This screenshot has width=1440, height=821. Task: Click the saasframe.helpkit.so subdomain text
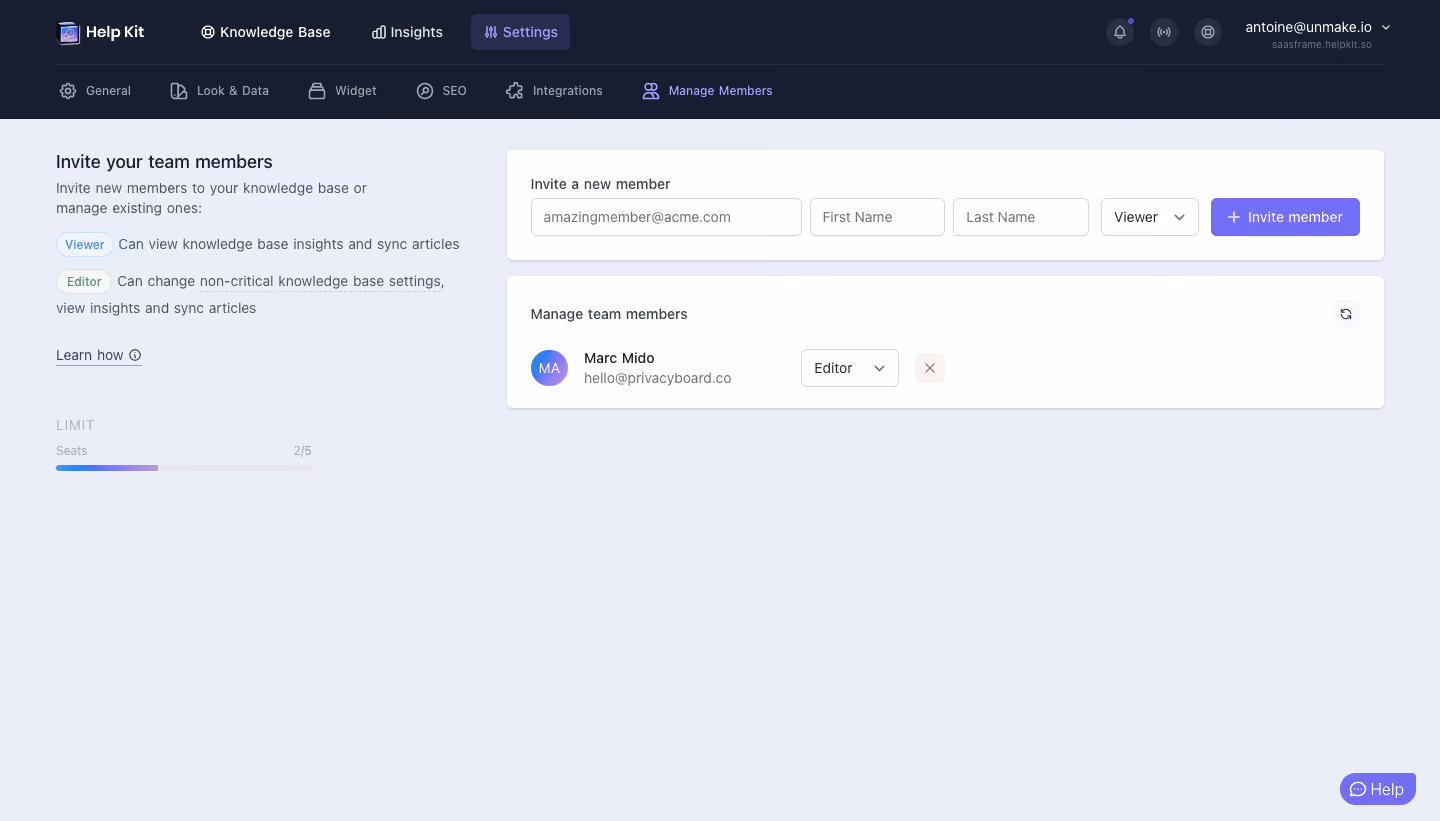pyautogui.click(x=1322, y=45)
